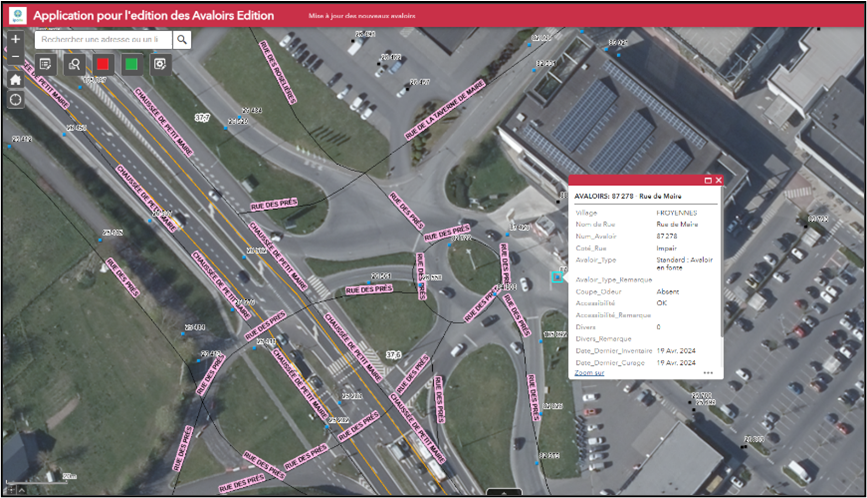Open the edit form list widget
The width and height of the screenshot is (867, 498).
[x=45, y=64]
